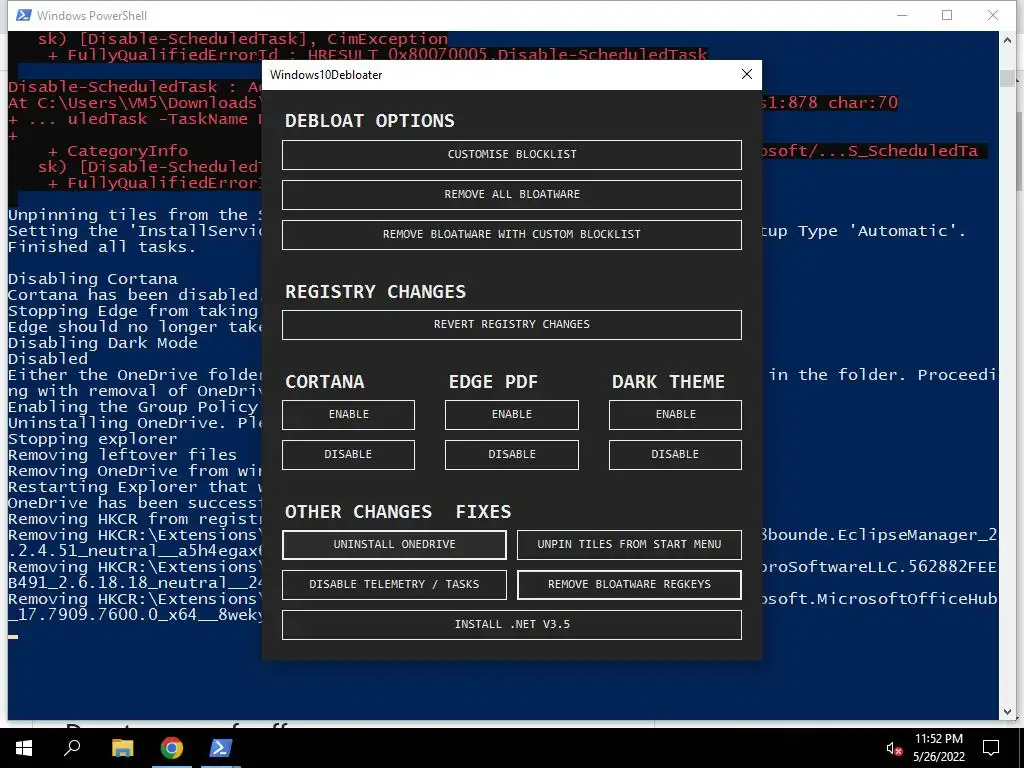Click the PowerShell title bar icon
The width and height of the screenshot is (1024, 768).
(x=24, y=15)
